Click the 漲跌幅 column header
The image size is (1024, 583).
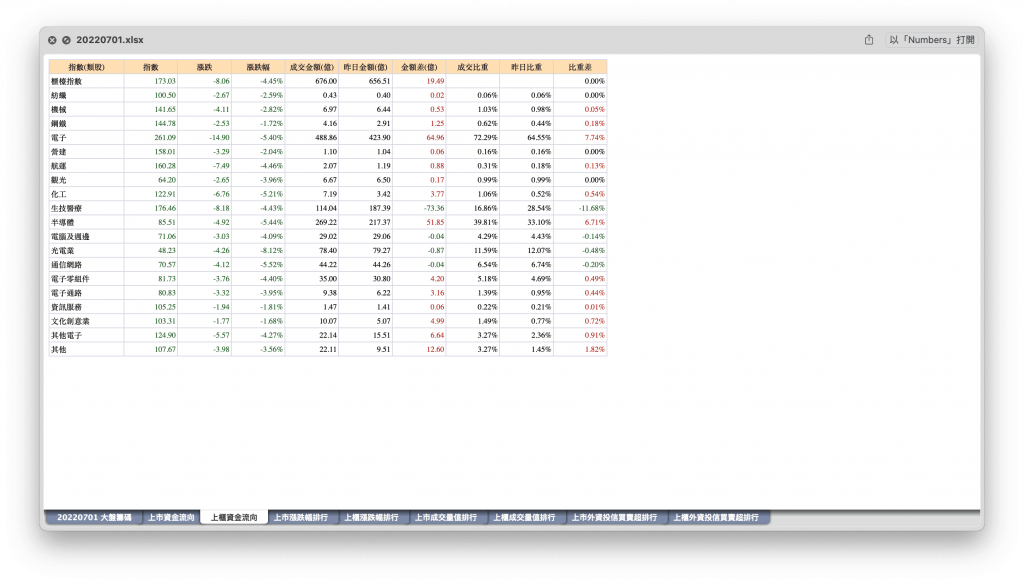(258, 67)
